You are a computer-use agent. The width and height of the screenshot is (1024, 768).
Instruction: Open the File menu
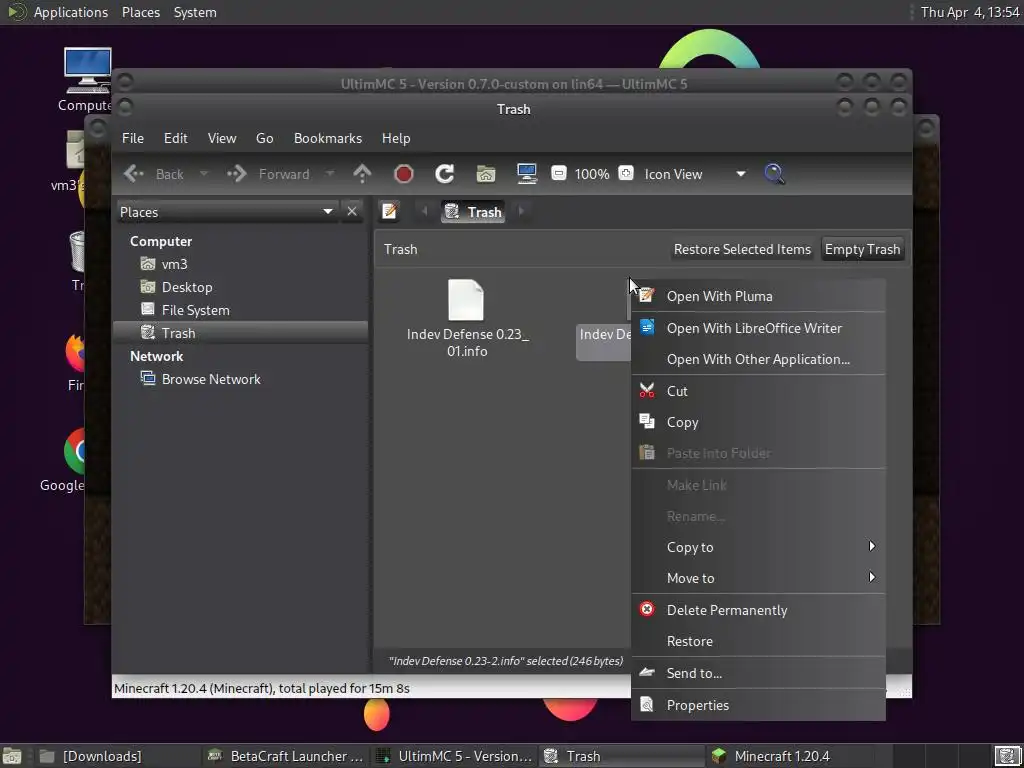[x=133, y=138]
